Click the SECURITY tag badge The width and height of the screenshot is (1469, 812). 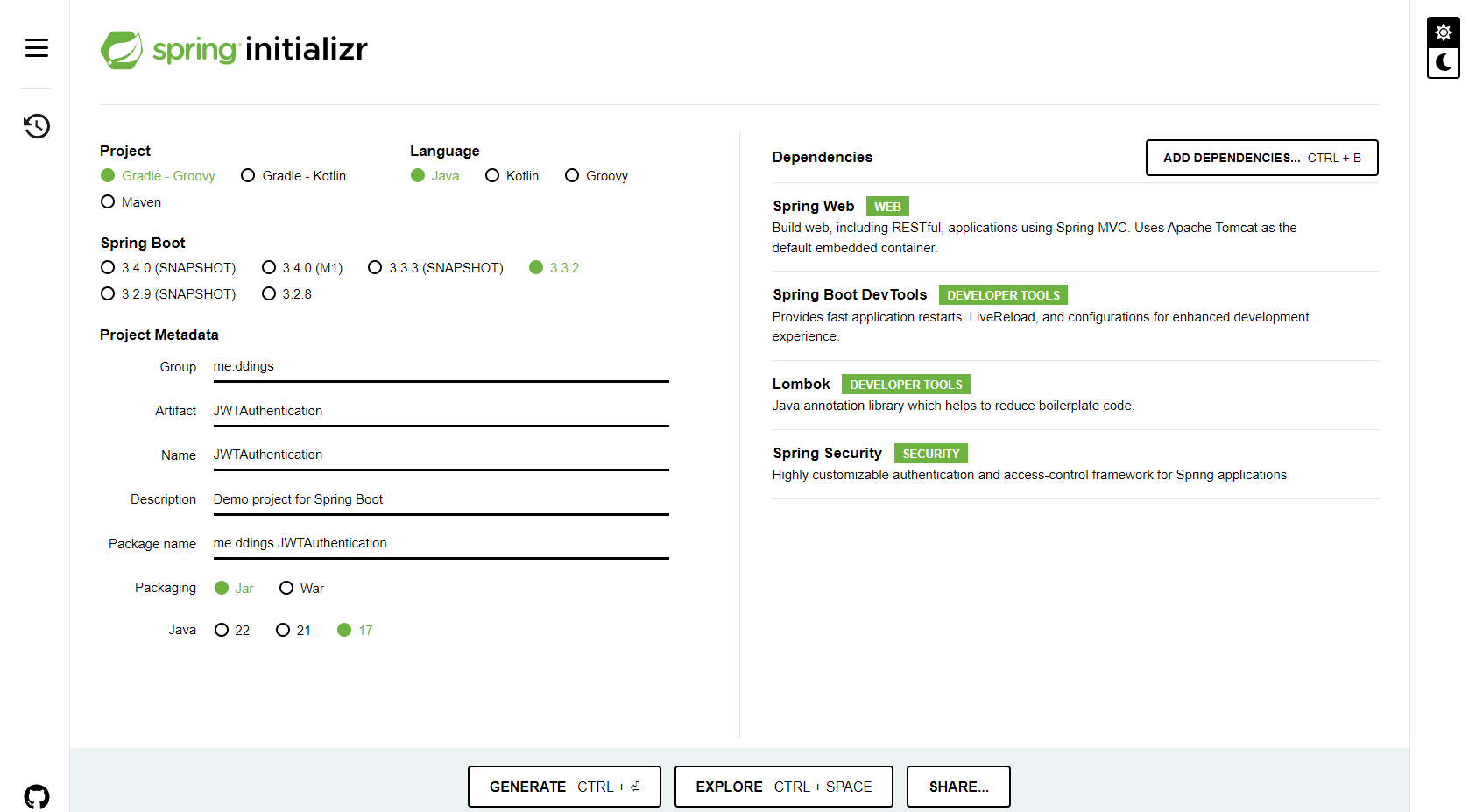(930, 454)
